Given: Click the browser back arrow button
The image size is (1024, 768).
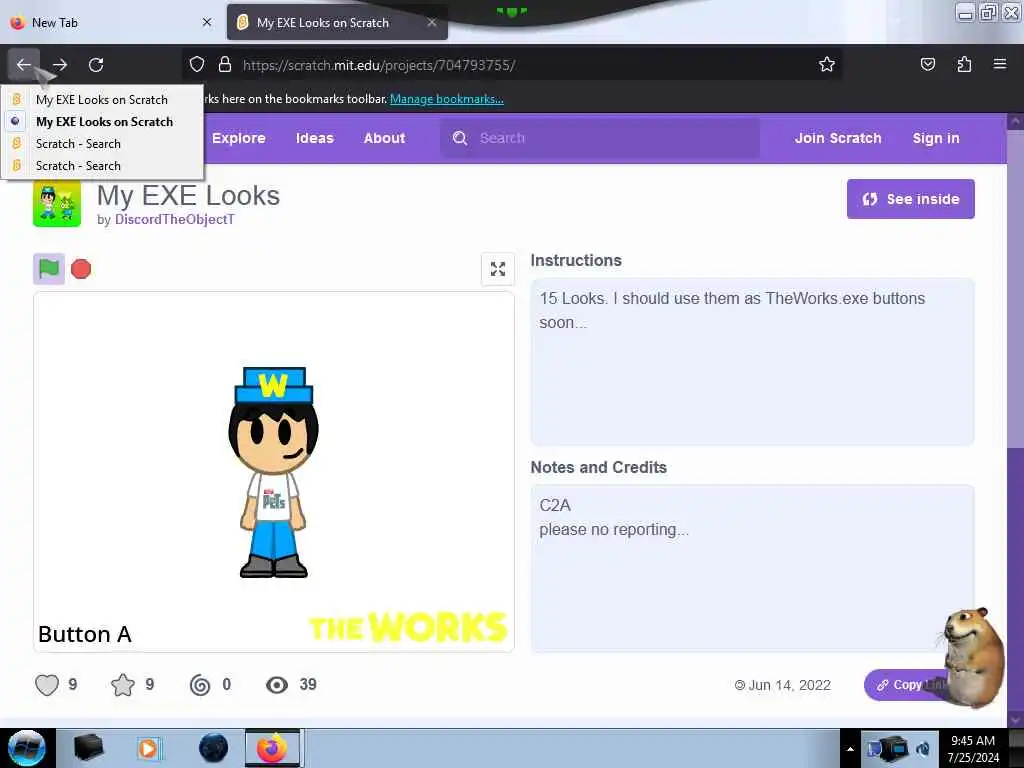Looking at the screenshot, I should point(24,65).
